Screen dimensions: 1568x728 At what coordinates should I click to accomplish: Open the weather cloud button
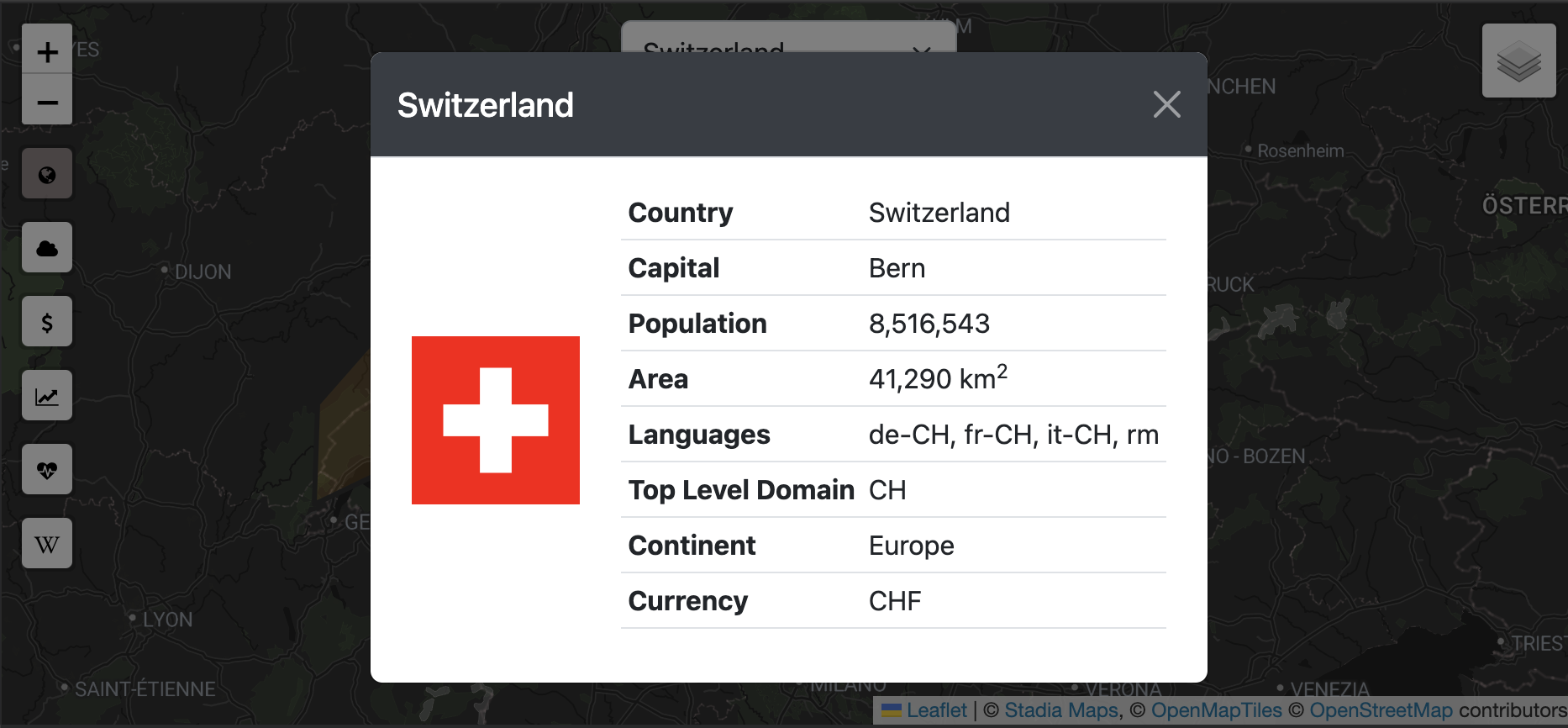pos(47,248)
